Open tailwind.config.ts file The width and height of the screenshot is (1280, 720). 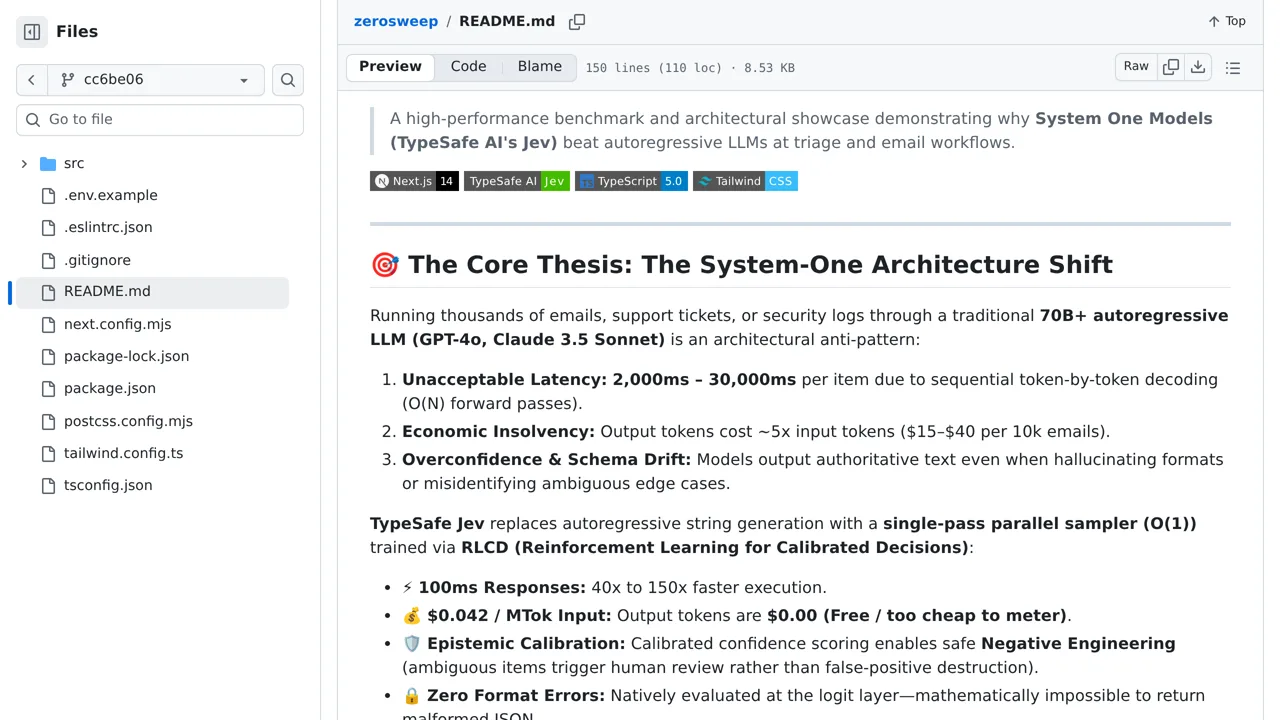[x=123, y=453]
